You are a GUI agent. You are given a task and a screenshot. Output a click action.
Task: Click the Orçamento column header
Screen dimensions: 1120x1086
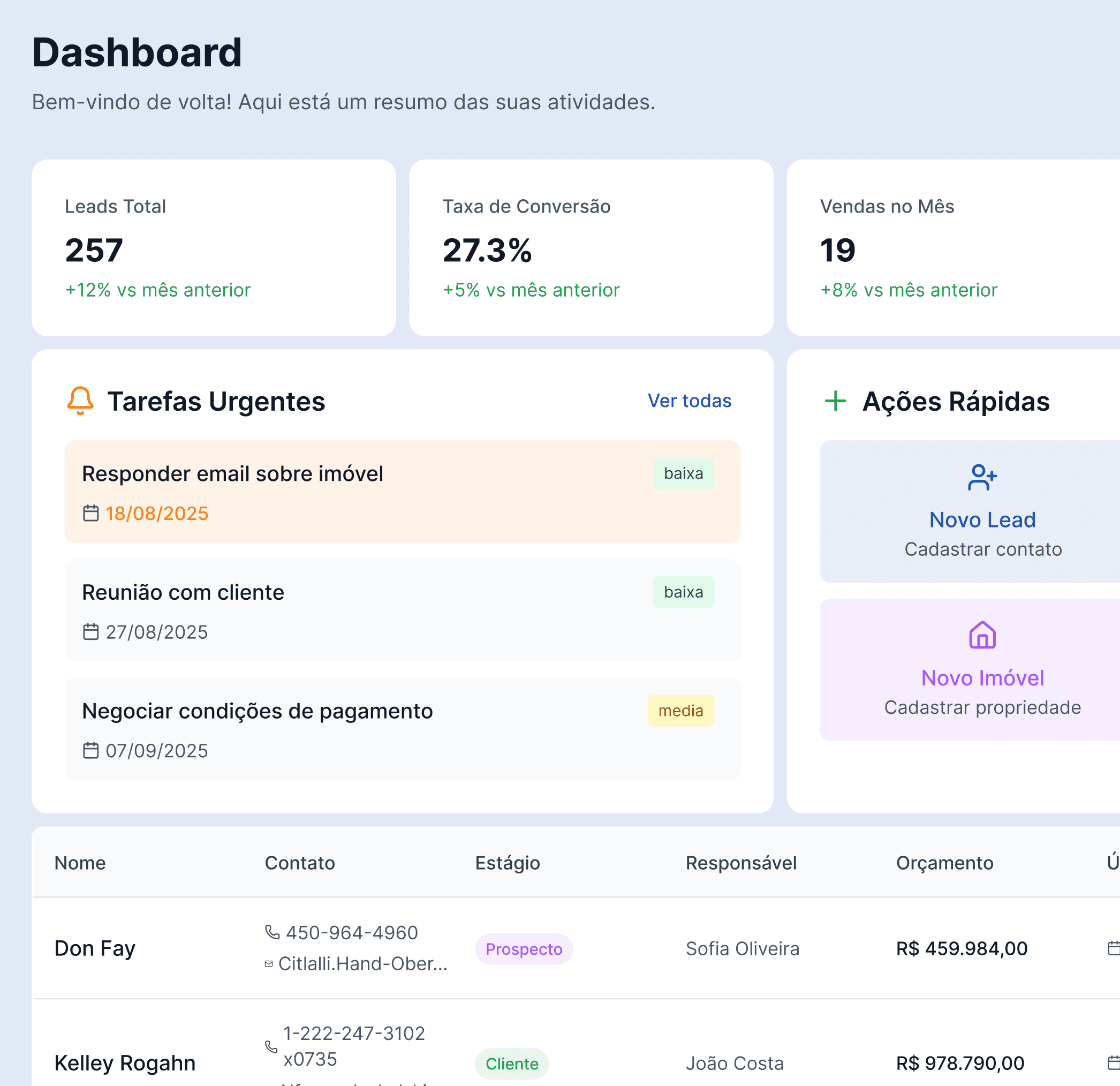[944, 863]
